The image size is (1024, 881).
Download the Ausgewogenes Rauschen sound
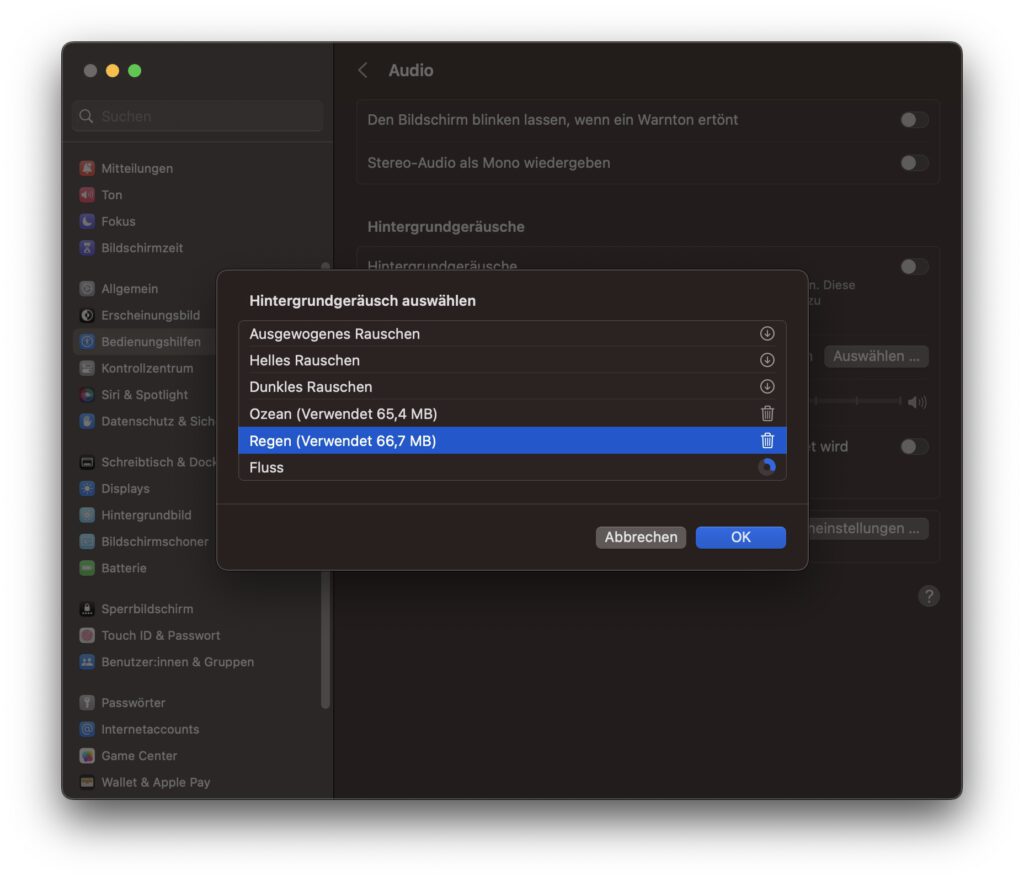point(767,334)
